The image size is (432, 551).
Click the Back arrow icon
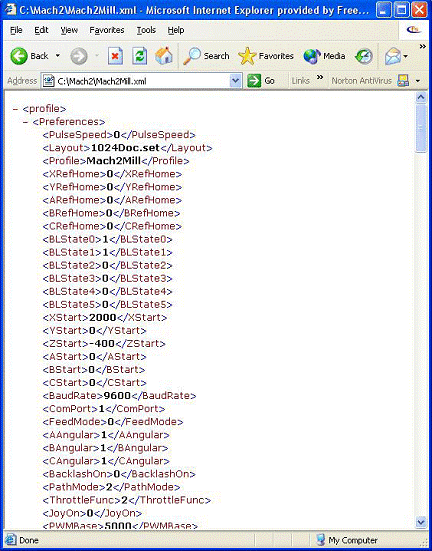pos(19,56)
